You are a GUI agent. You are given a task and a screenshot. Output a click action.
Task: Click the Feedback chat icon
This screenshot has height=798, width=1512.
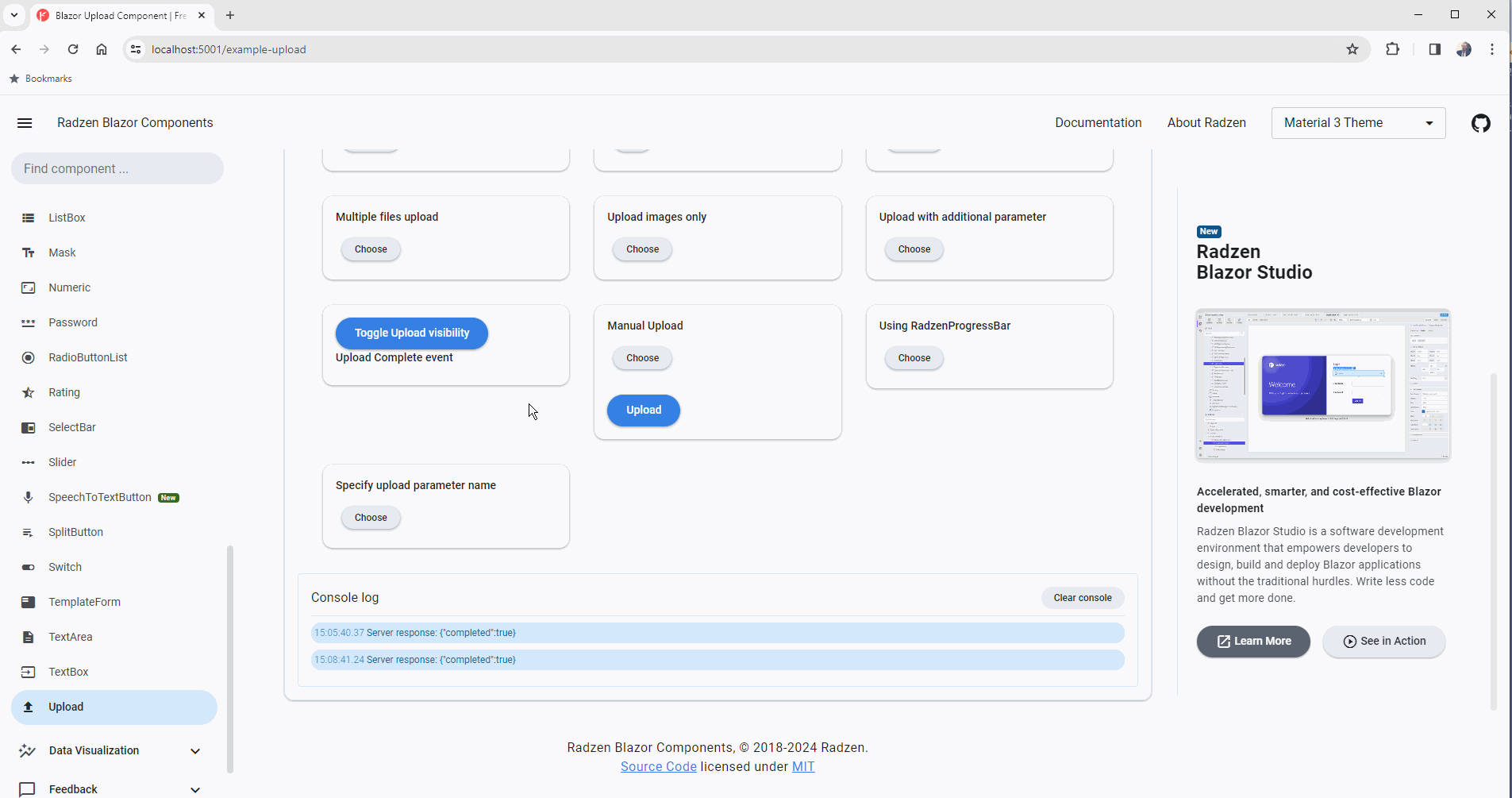(x=28, y=789)
